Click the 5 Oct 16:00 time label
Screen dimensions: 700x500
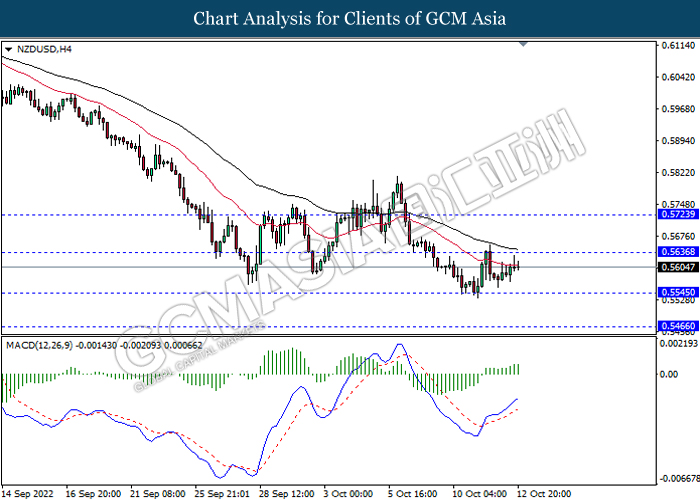click(x=412, y=494)
